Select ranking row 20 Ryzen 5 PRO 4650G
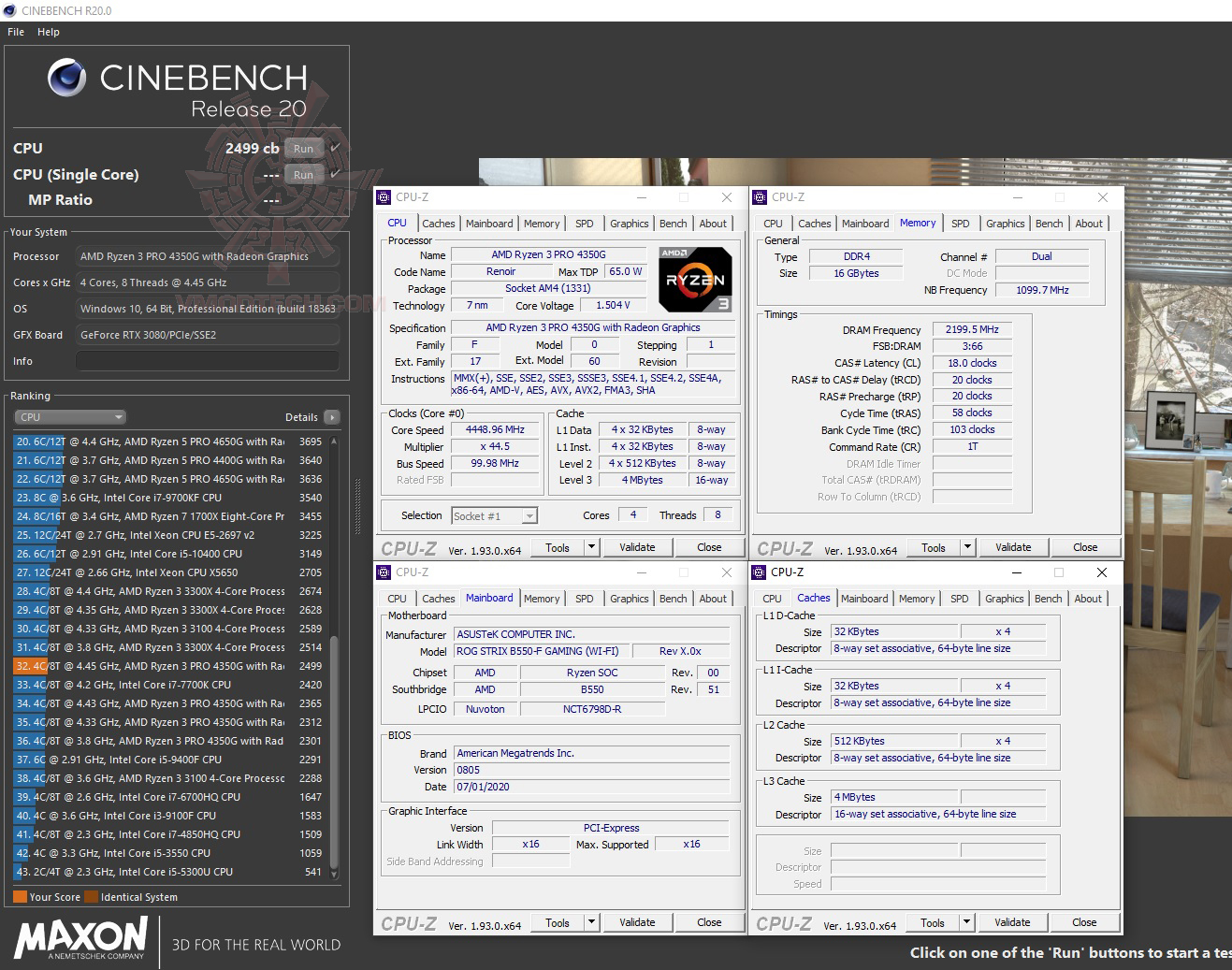 click(x=168, y=442)
